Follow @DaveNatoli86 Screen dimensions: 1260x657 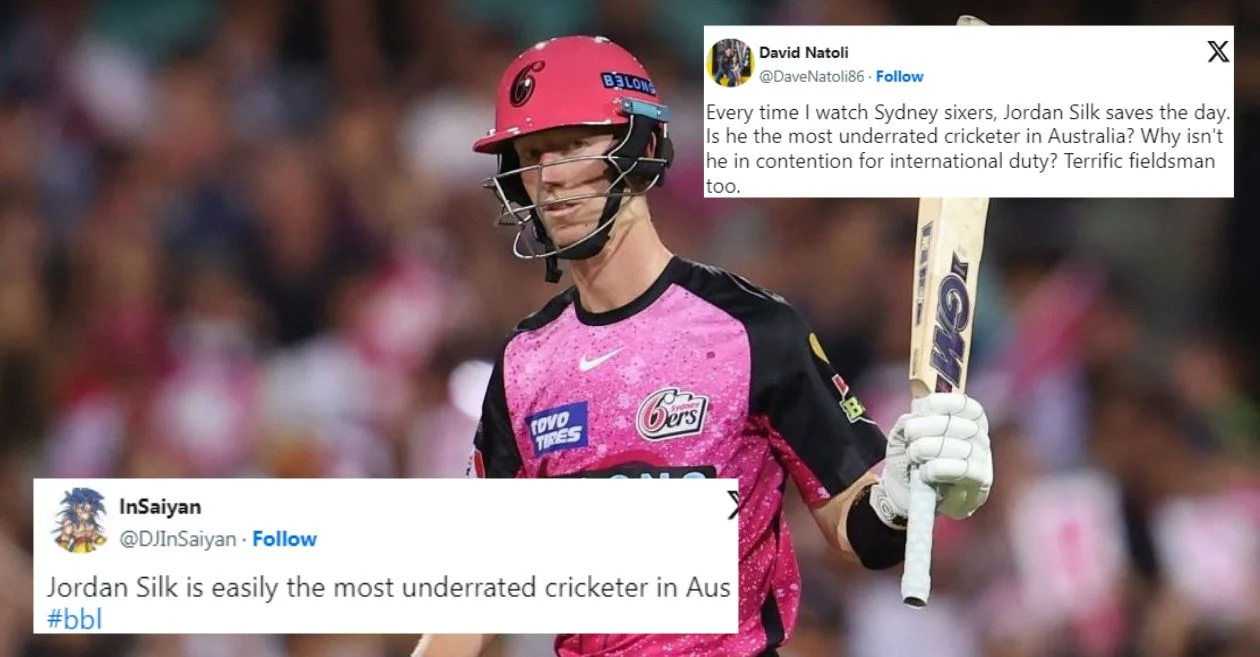point(899,76)
